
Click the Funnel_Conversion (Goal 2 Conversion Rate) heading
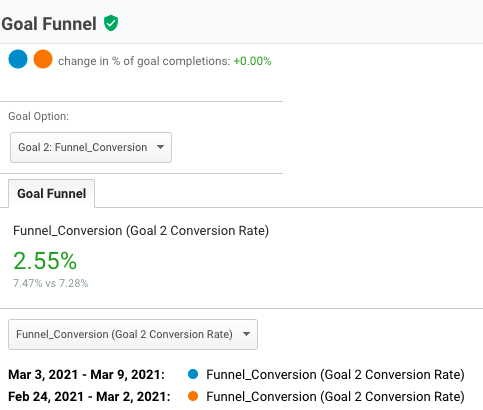[141, 231]
